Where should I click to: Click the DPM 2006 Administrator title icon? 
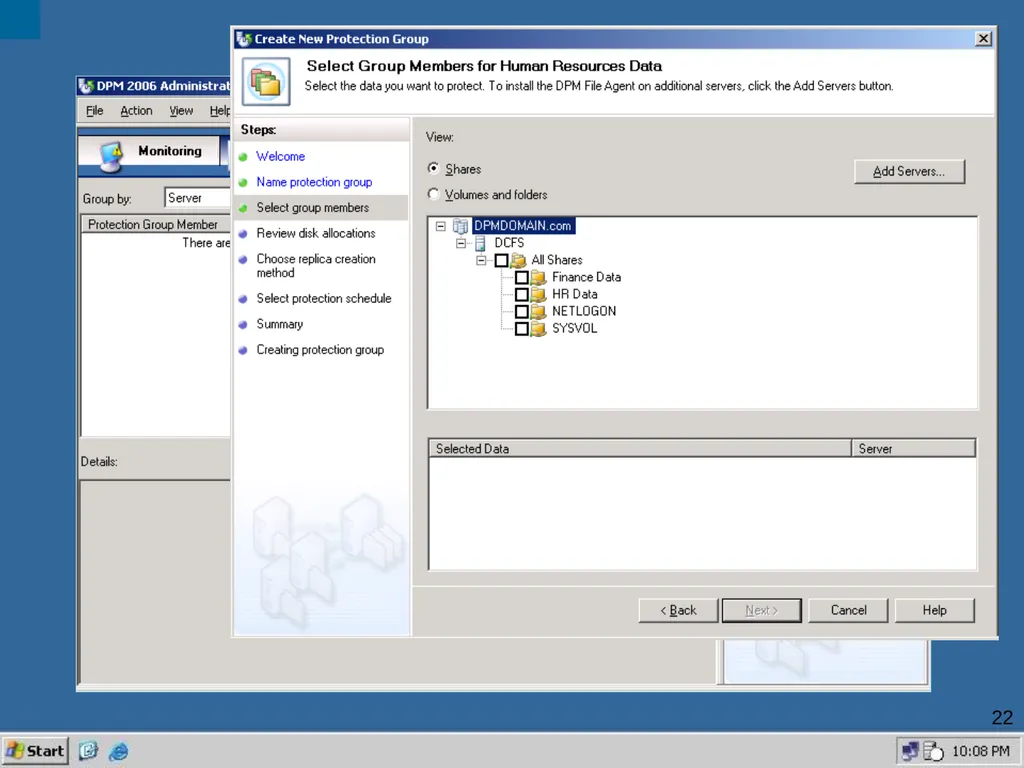click(x=86, y=86)
